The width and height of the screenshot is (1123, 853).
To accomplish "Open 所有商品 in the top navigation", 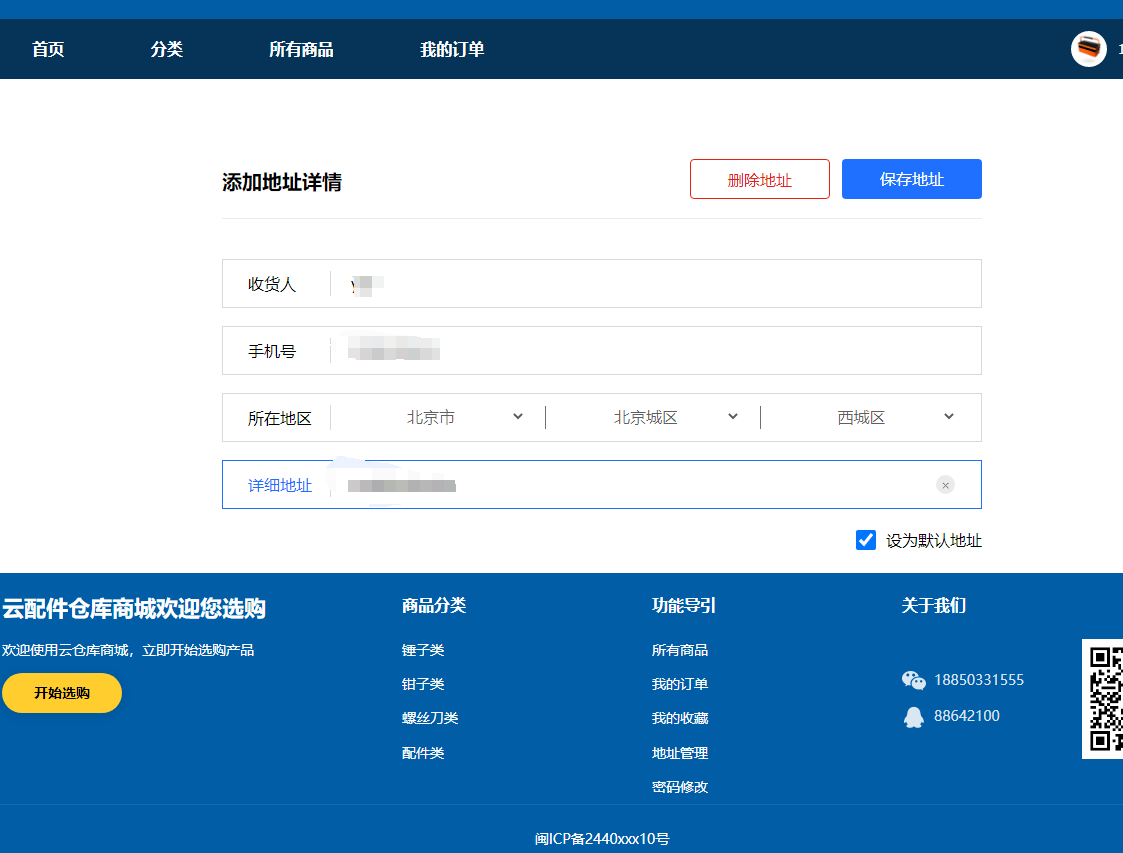I will pos(301,49).
